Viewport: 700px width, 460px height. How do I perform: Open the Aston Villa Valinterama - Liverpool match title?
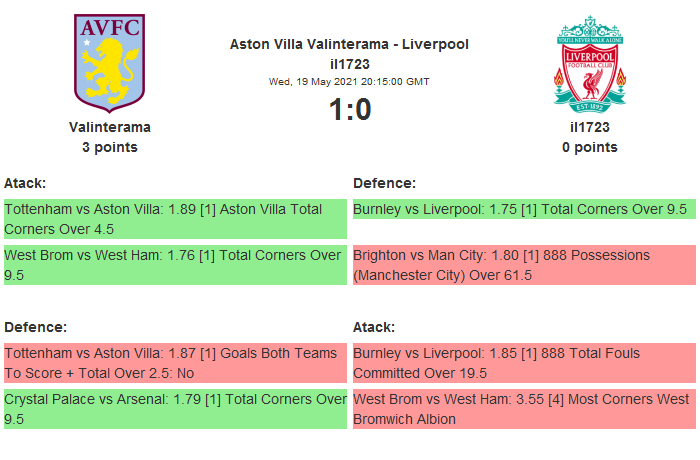[349, 44]
